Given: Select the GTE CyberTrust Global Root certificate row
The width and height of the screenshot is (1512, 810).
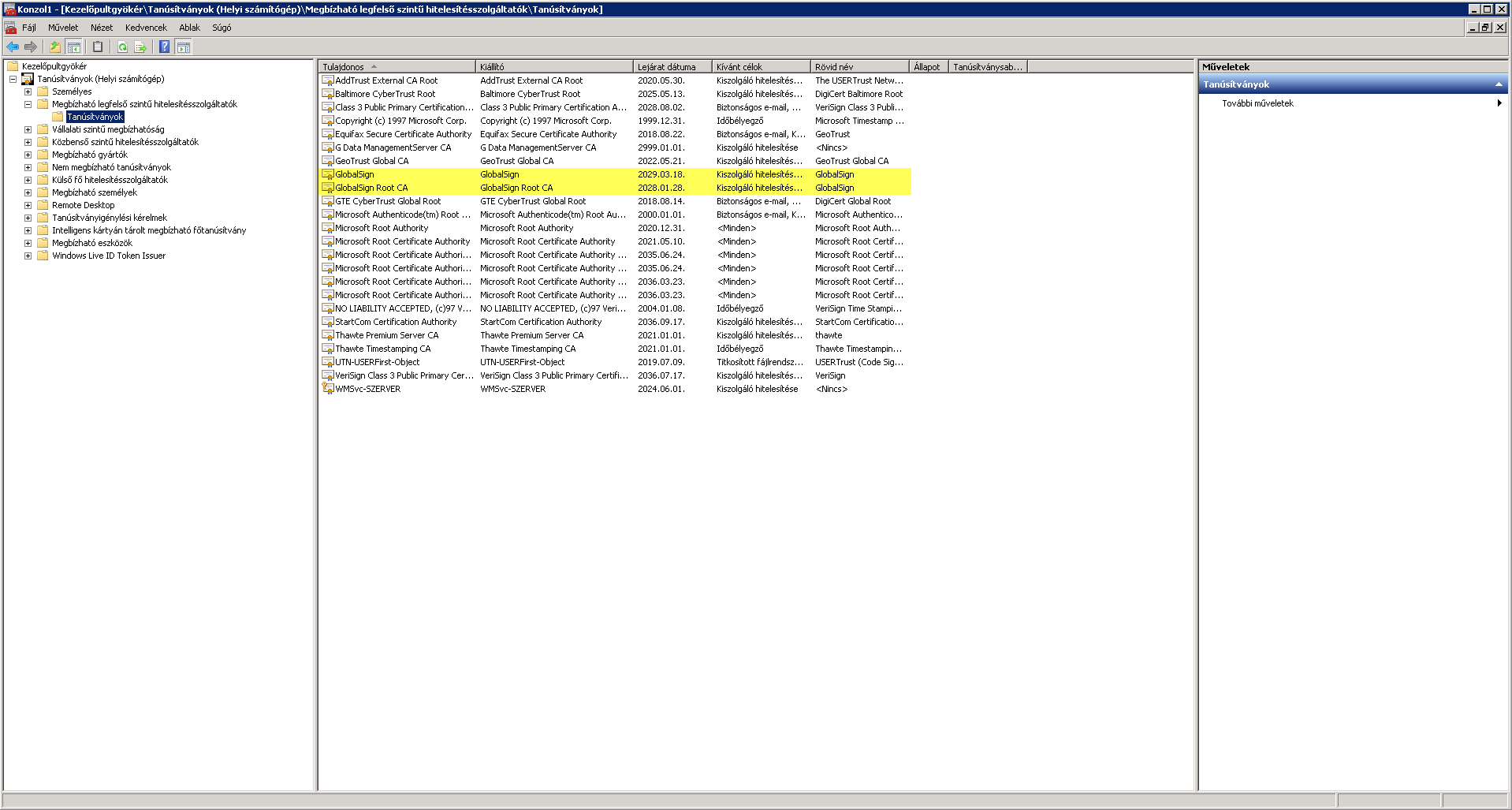Looking at the screenshot, I should [x=615, y=201].
